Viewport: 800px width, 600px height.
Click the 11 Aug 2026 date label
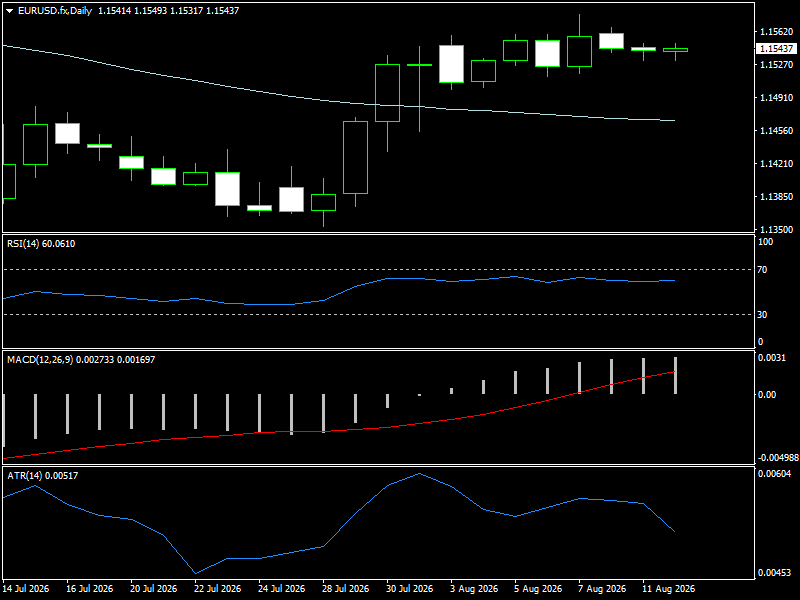pyautogui.click(x=668, y=589)
